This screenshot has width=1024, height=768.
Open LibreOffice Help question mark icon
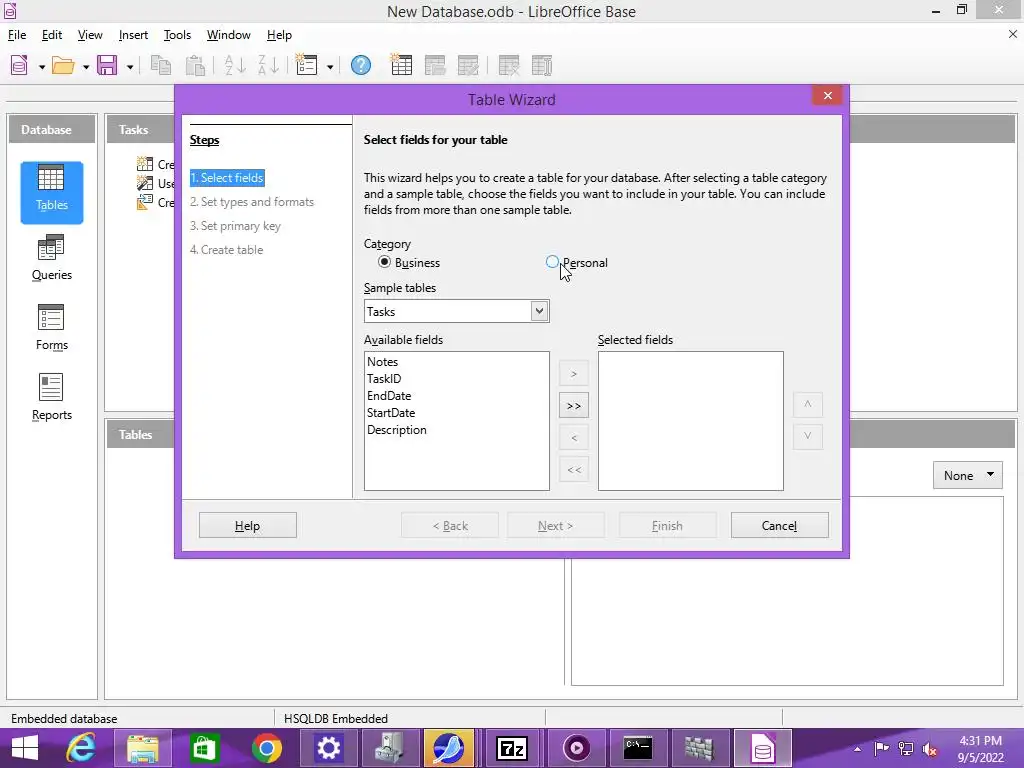point(360,65)
